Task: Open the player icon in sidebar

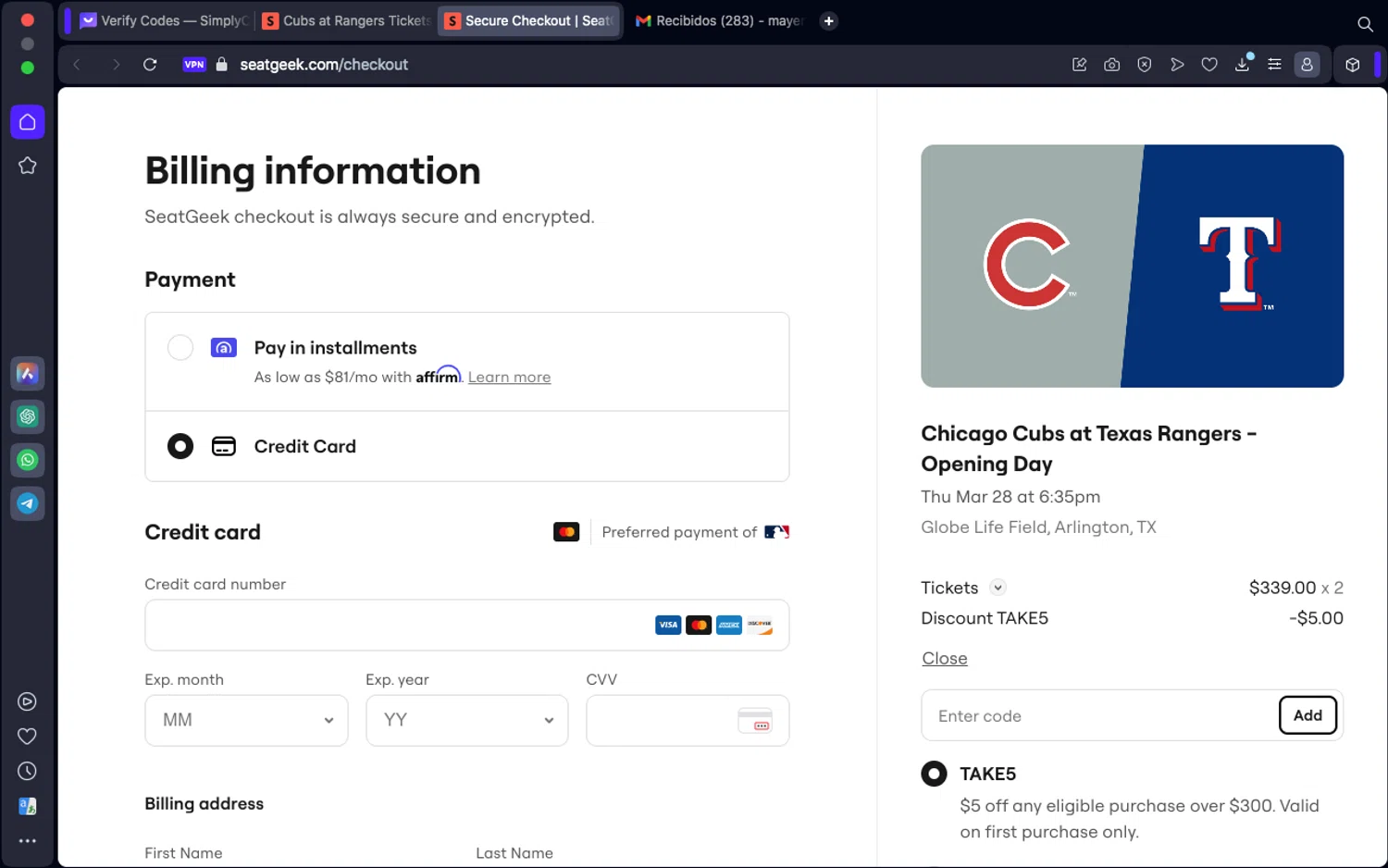Action: [x=28, y=701]
